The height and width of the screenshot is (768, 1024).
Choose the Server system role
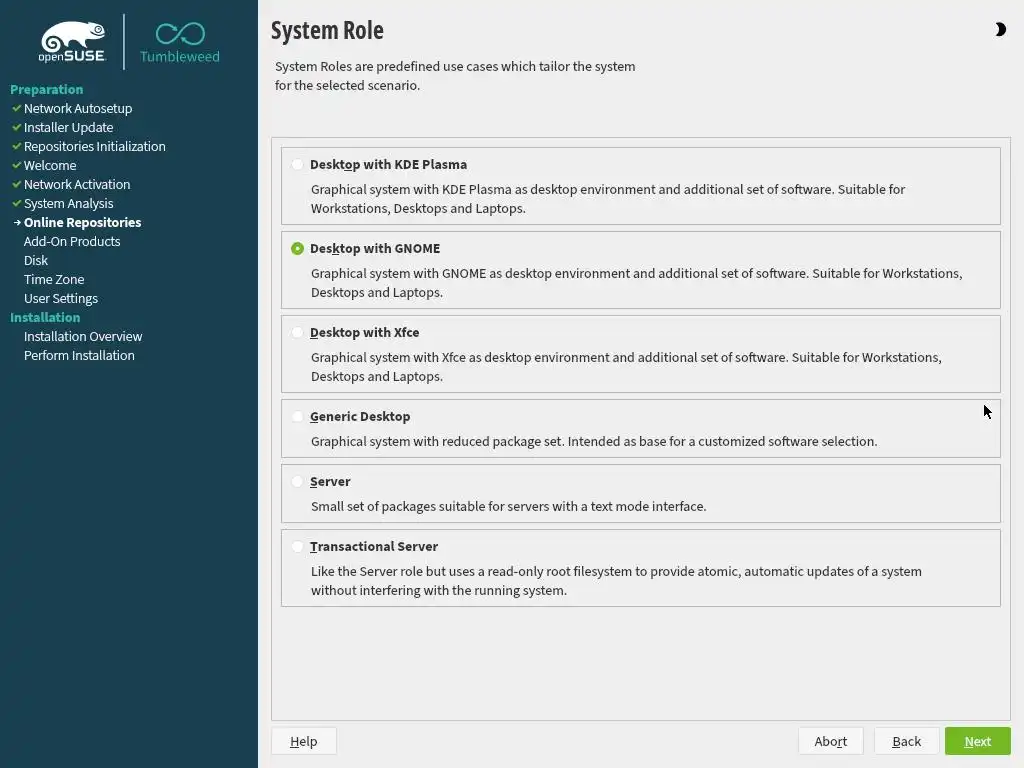tap(298, 482)
